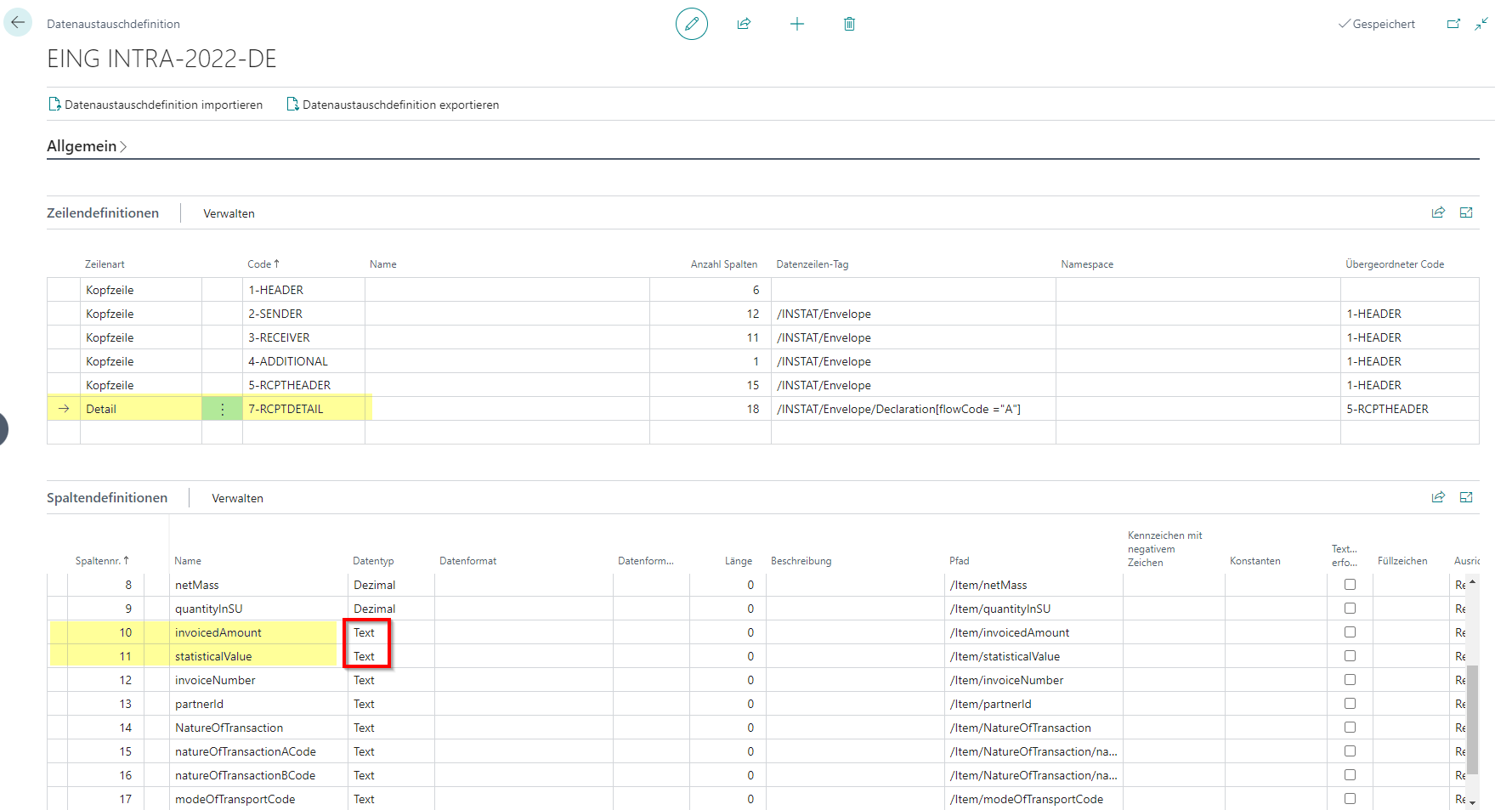Open the Edit pencil icon in the toolbar
Viewport: 1512px width, 810px height.
click(x=691, y=24)
